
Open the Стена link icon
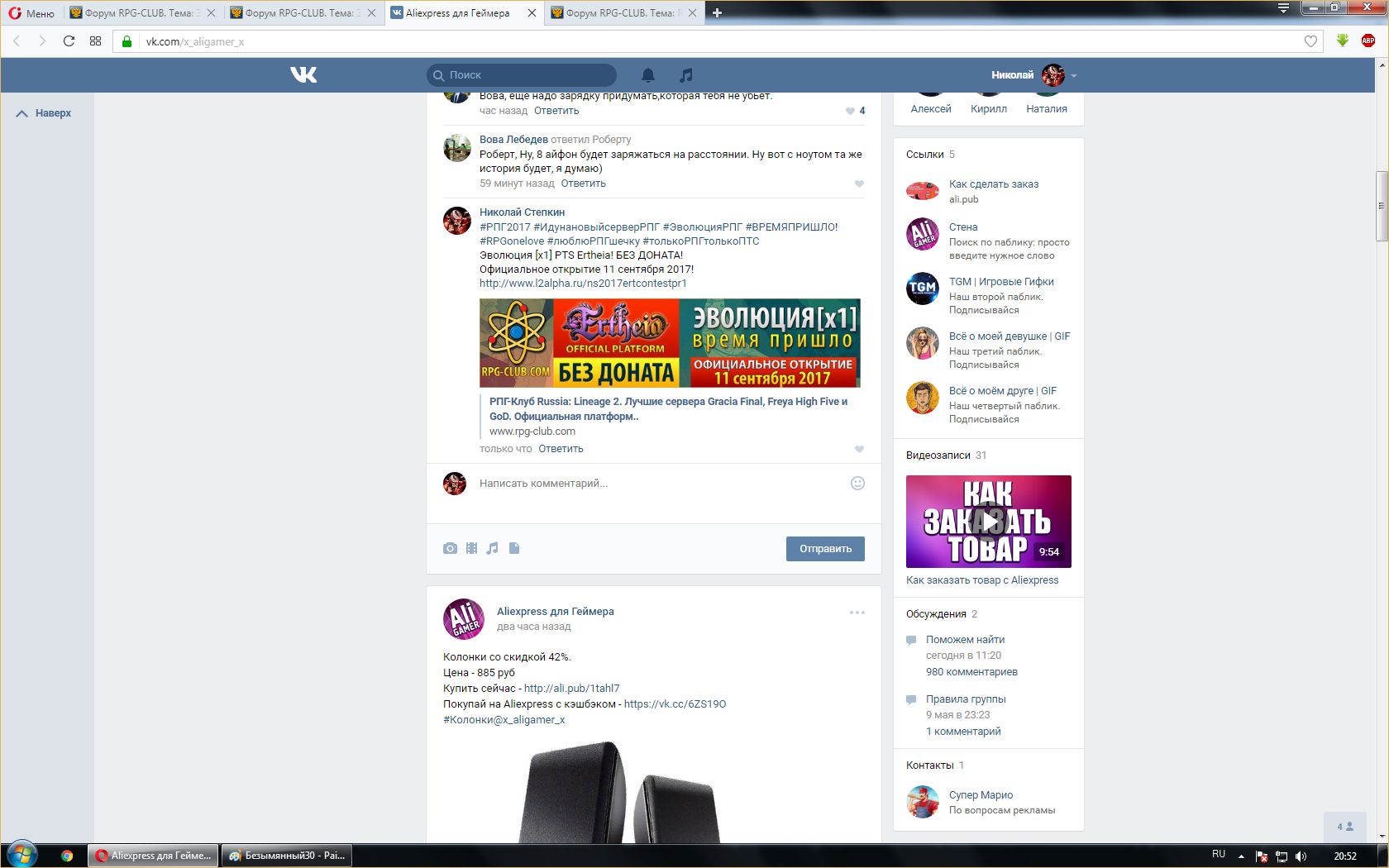pyautogui.click(x=923, y=234)
